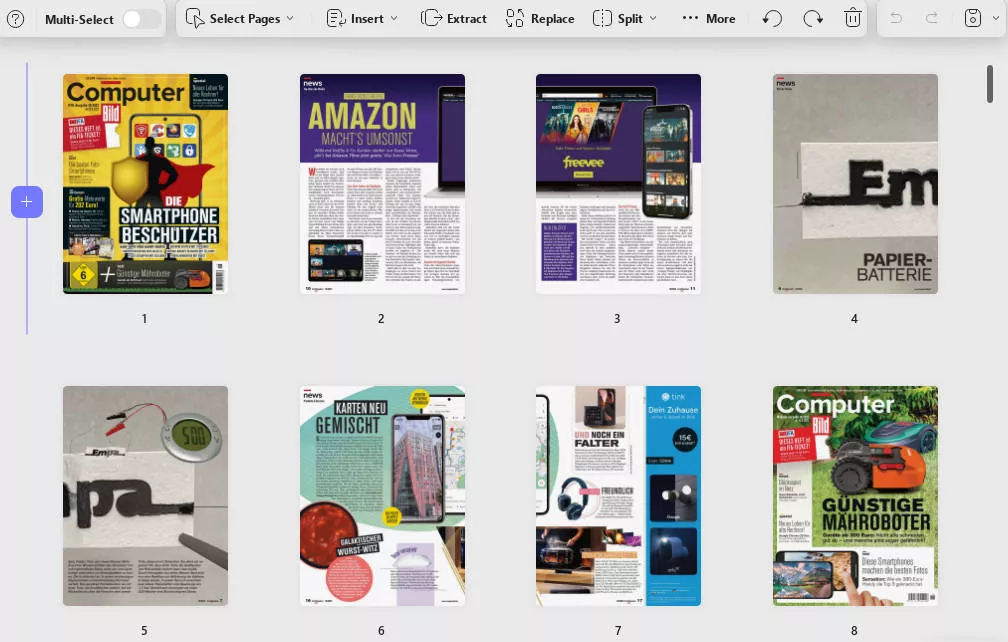Open the More options menu
1008x642 pixels.
coord(709,19)
